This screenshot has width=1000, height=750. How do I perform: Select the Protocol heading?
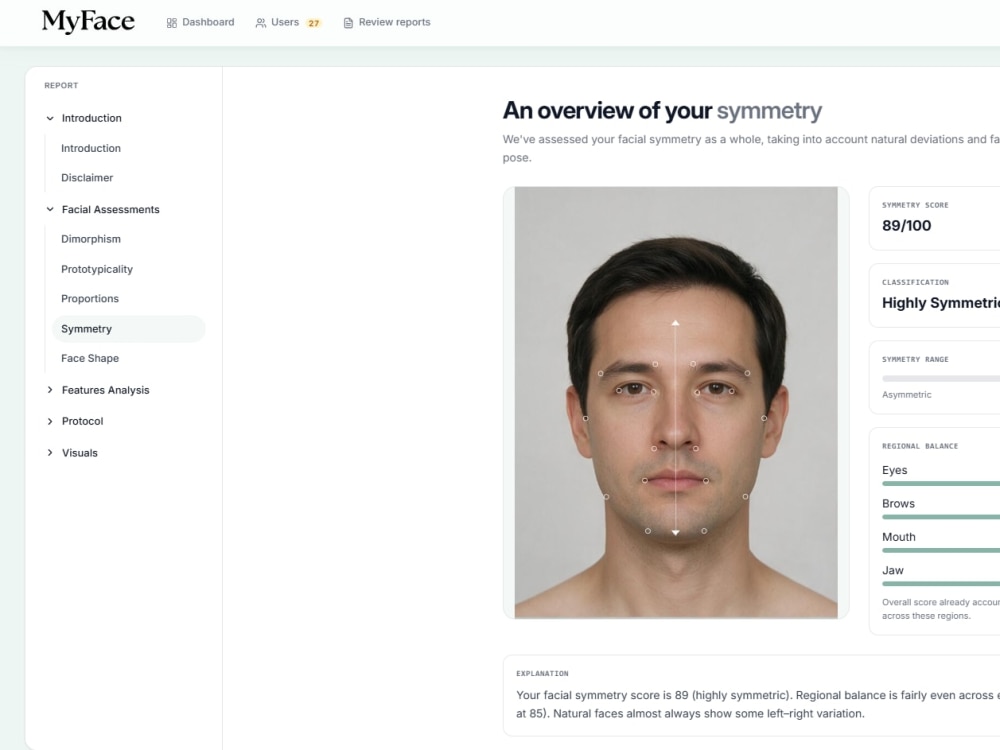point(82,421)
